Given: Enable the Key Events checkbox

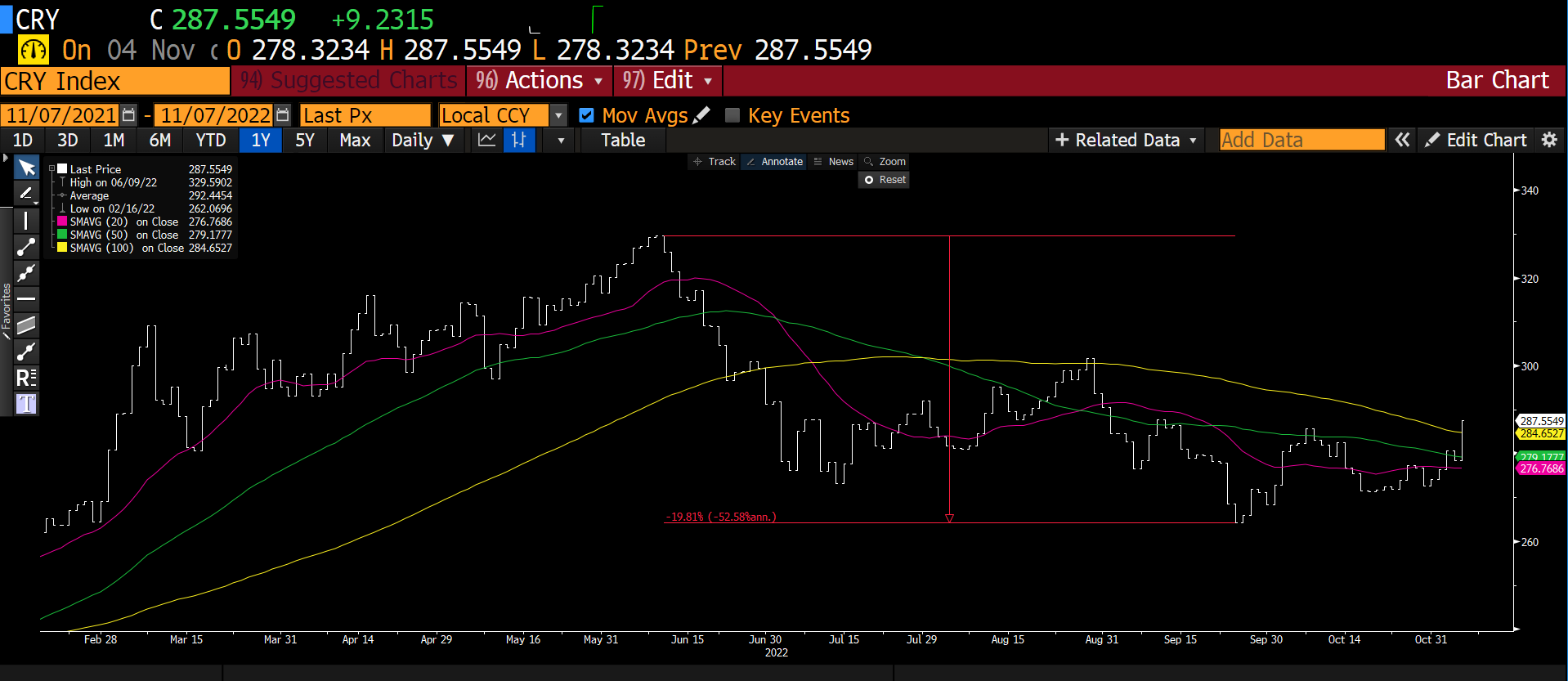Looking at the screenshot, I should [732, 115].
